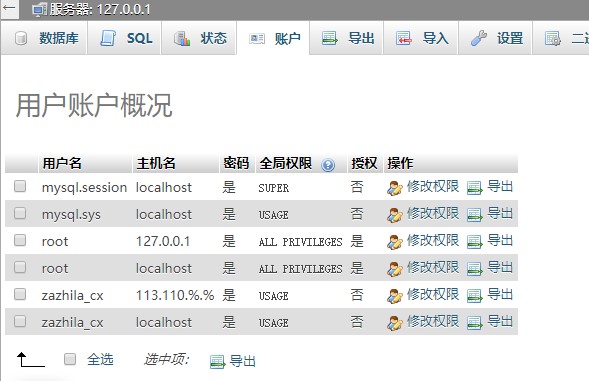Click the import icon in the 导入 tab

point(404,38)
